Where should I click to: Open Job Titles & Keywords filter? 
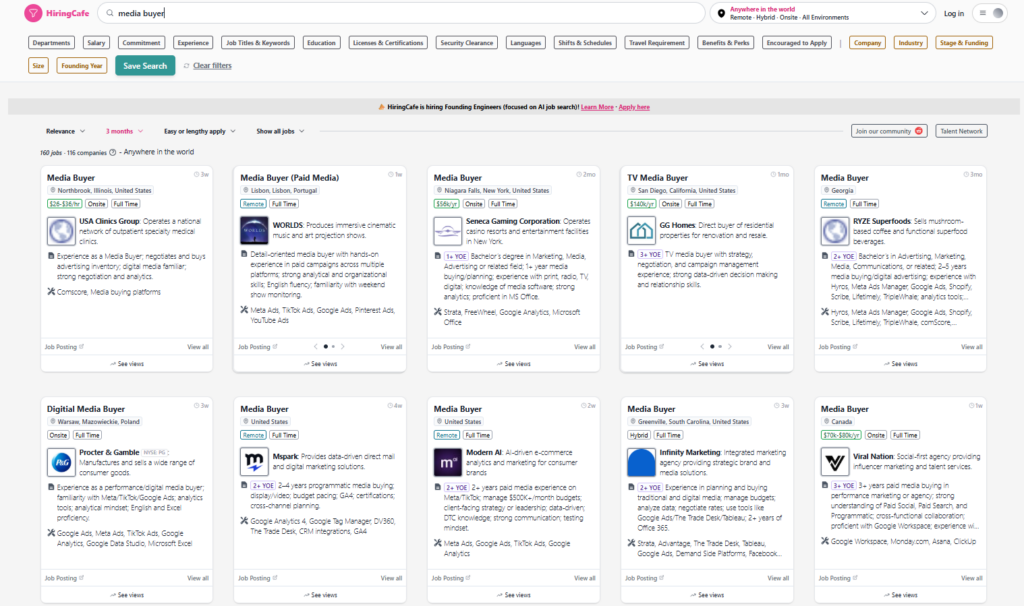click(x=258, y=42)
